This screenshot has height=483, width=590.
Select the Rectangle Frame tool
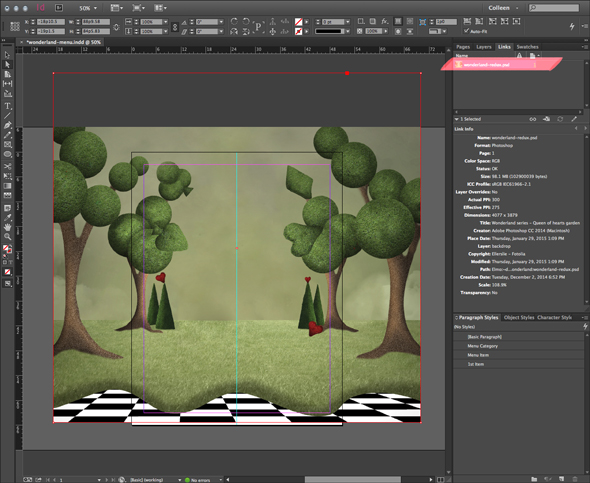(7, 144)
